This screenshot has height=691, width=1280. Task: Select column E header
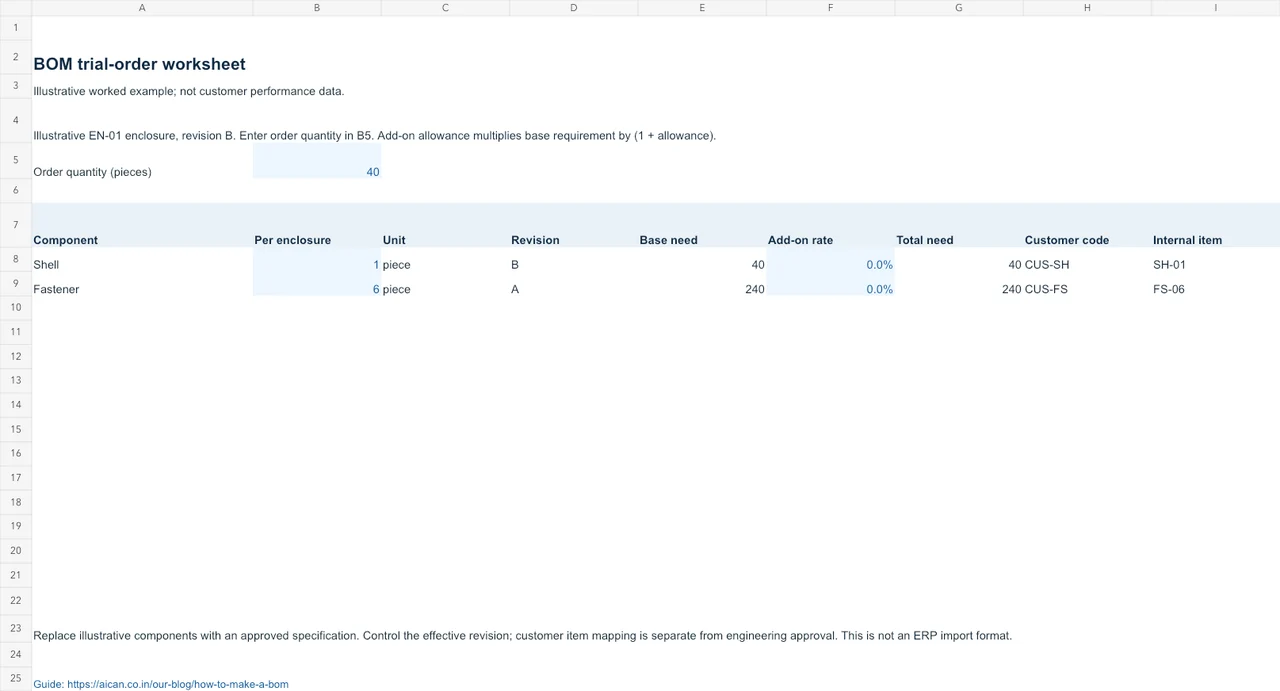(x=702, y=8)
